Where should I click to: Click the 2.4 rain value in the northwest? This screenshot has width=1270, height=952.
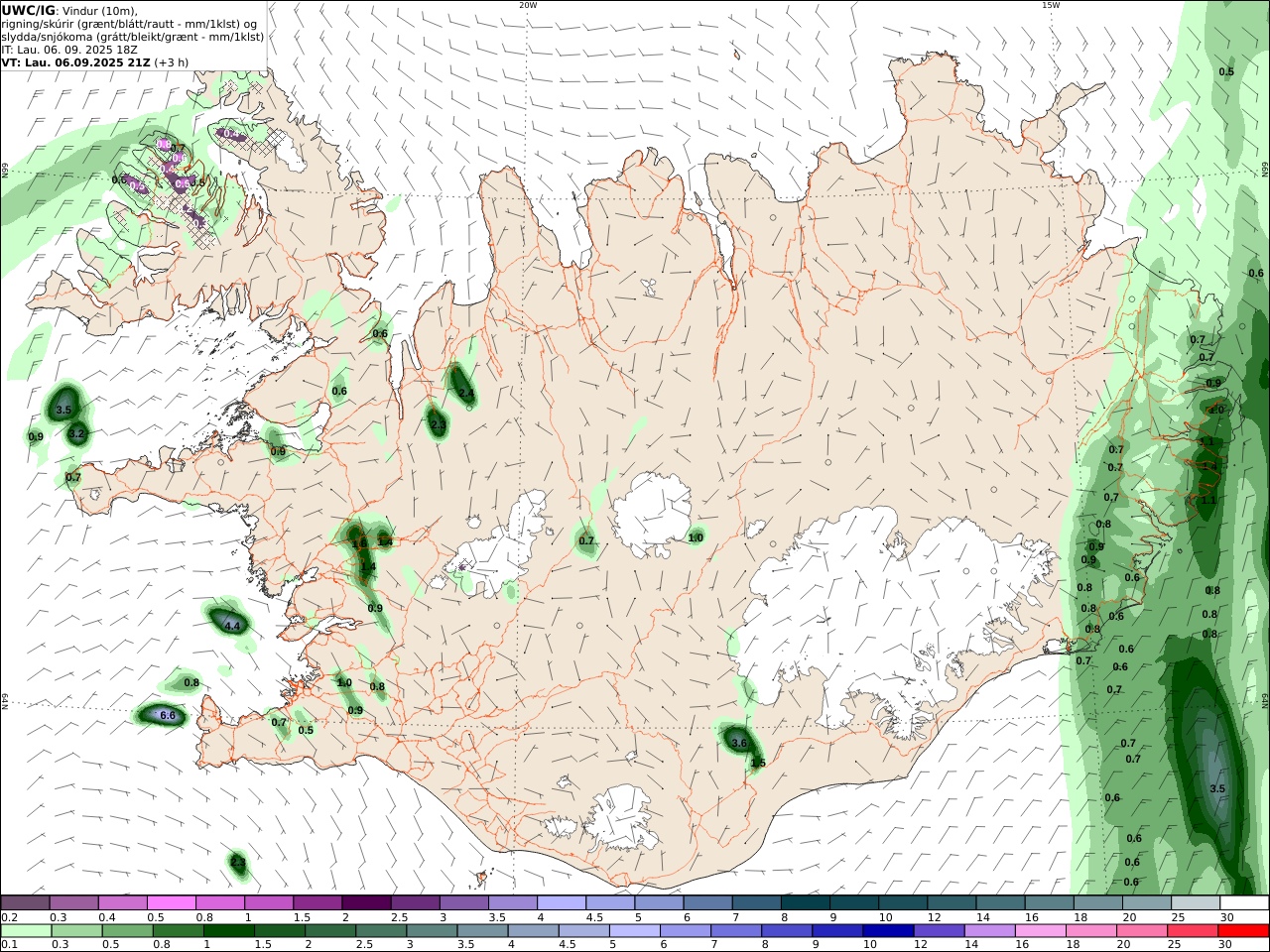point(466,394)
